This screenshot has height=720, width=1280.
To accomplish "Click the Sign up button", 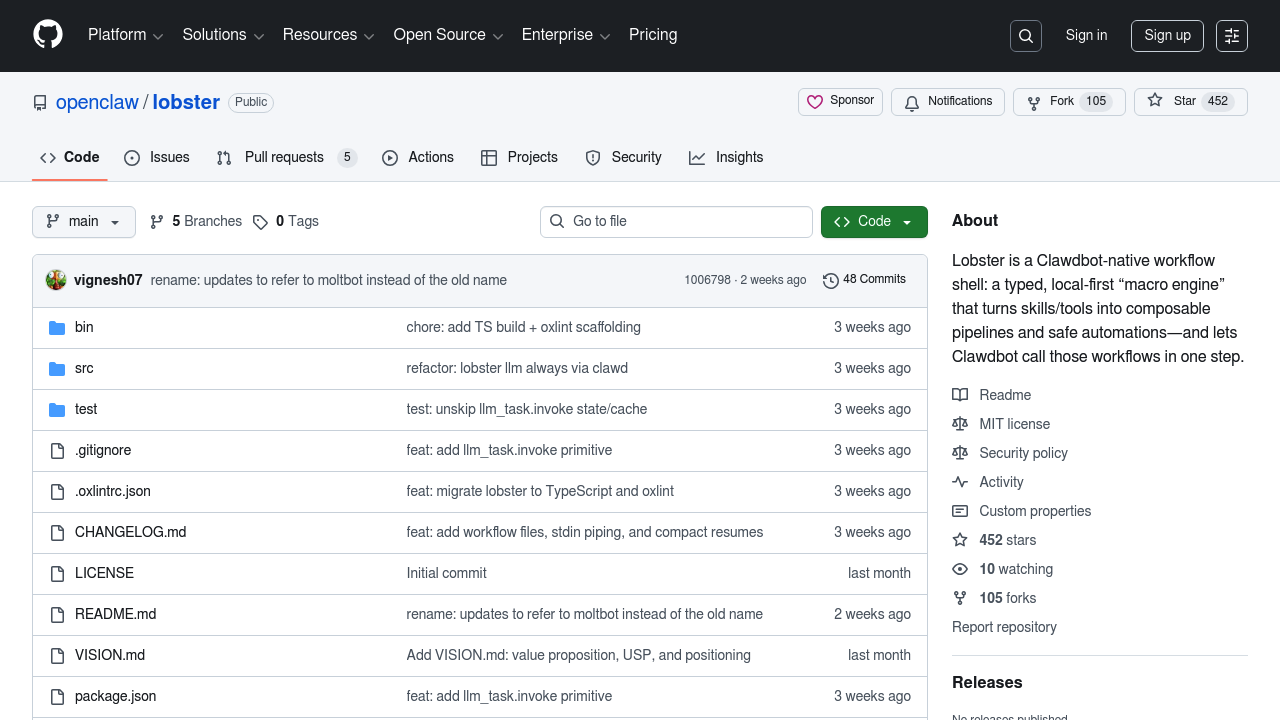I will (x=1167, y=36).
